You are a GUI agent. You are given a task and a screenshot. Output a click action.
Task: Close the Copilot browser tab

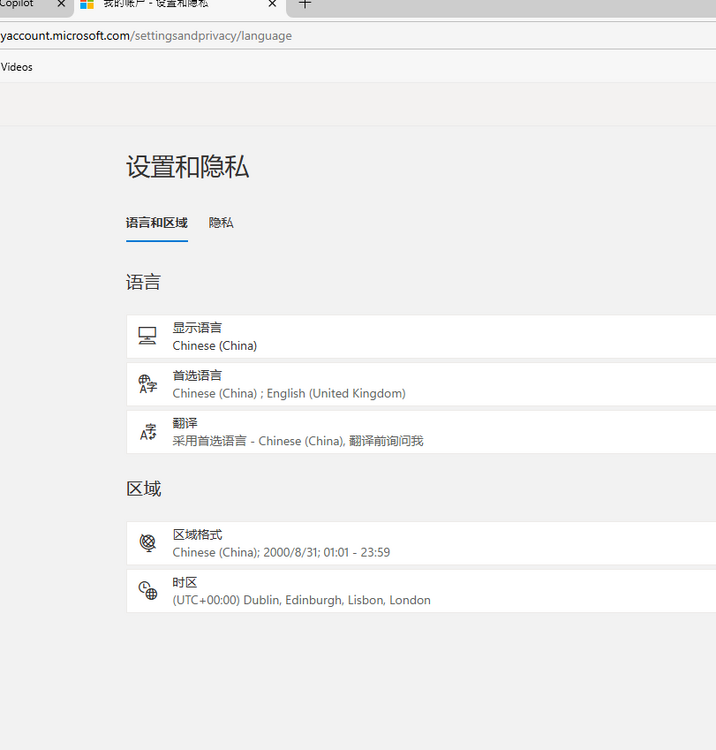coord(61,4)
